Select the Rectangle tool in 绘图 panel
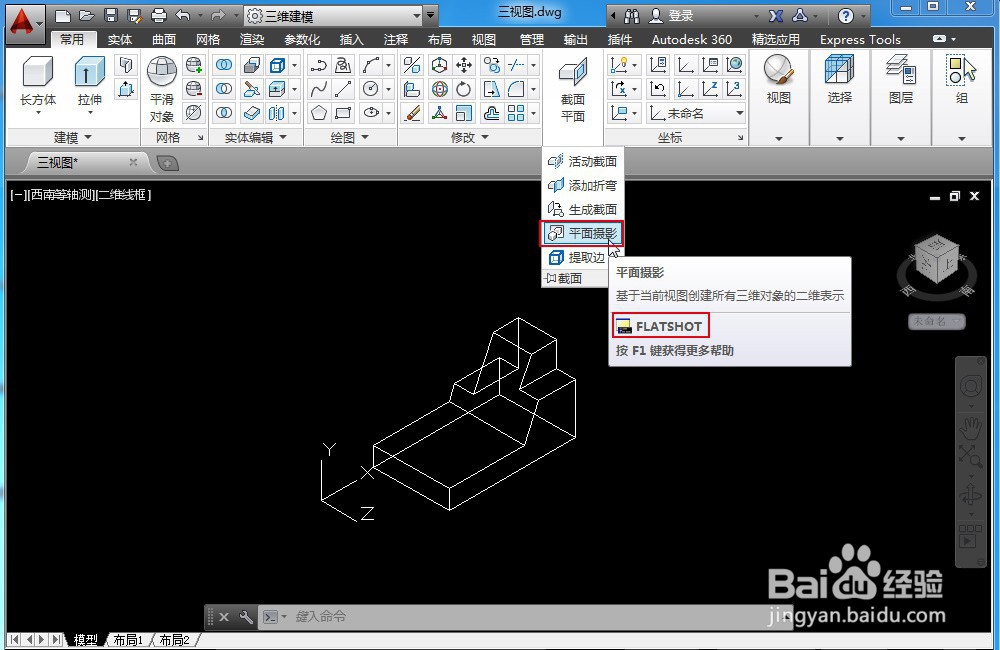Viewport: 1000px width, 650px height. click(x=343, y=114)
